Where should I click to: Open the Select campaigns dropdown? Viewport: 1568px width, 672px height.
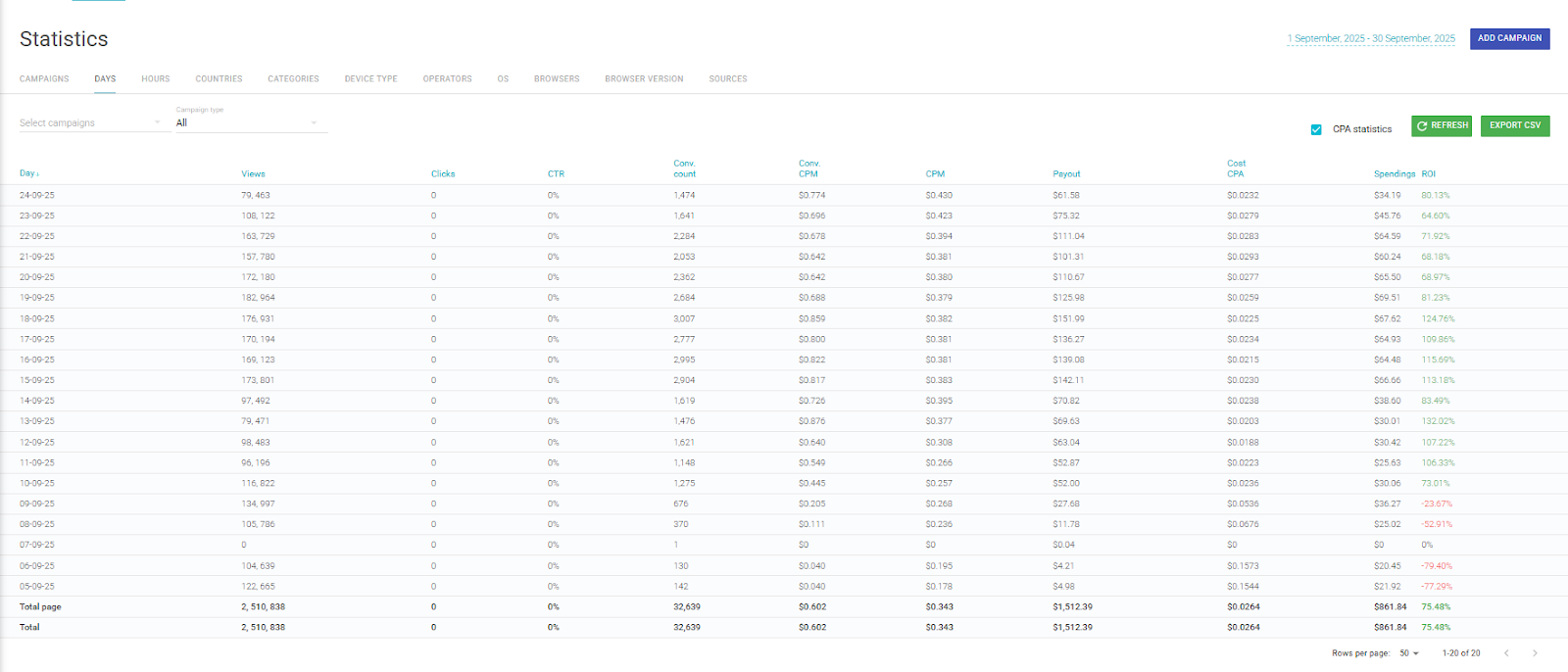(89, 123)
